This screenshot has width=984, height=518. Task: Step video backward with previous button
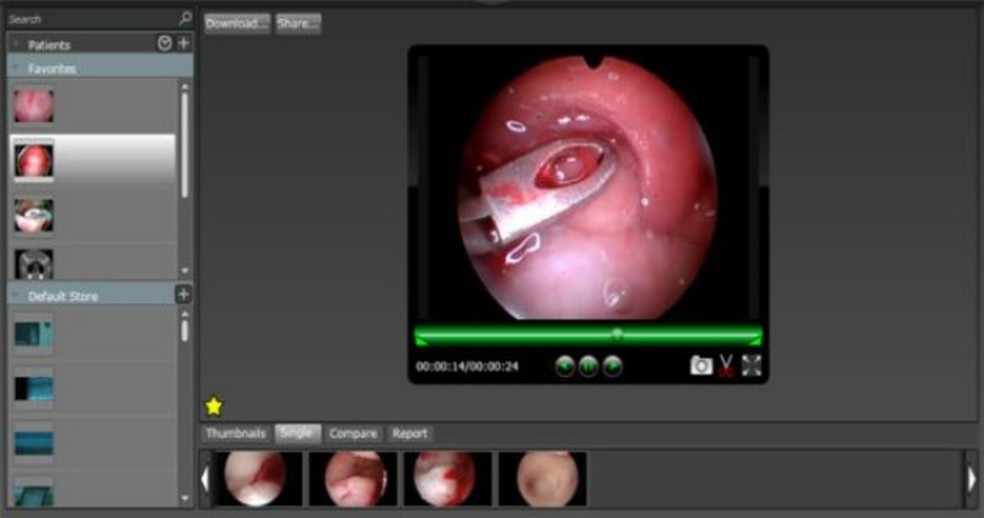pos(565,366)
